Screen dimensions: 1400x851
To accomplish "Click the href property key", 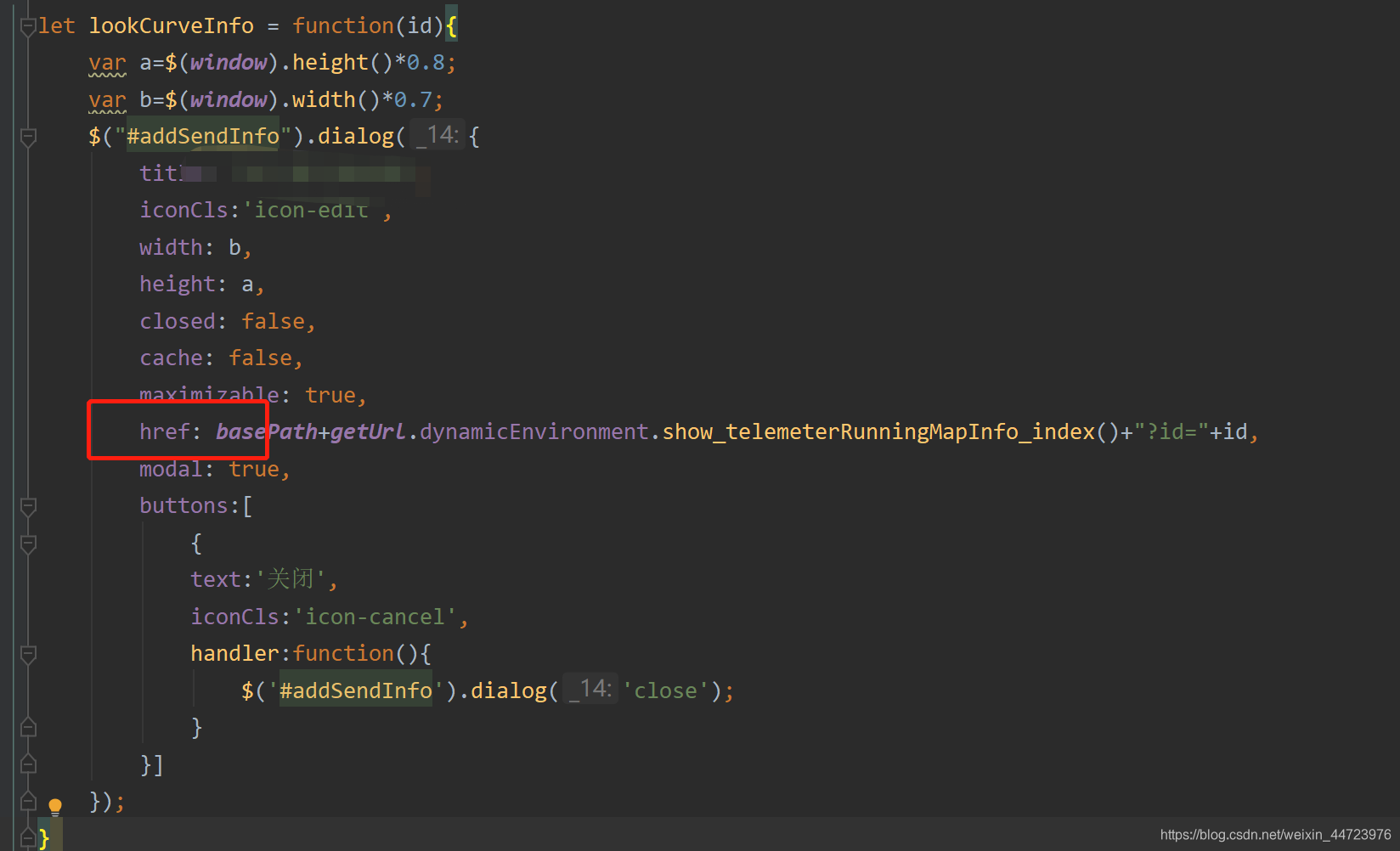I will point(165,432).
